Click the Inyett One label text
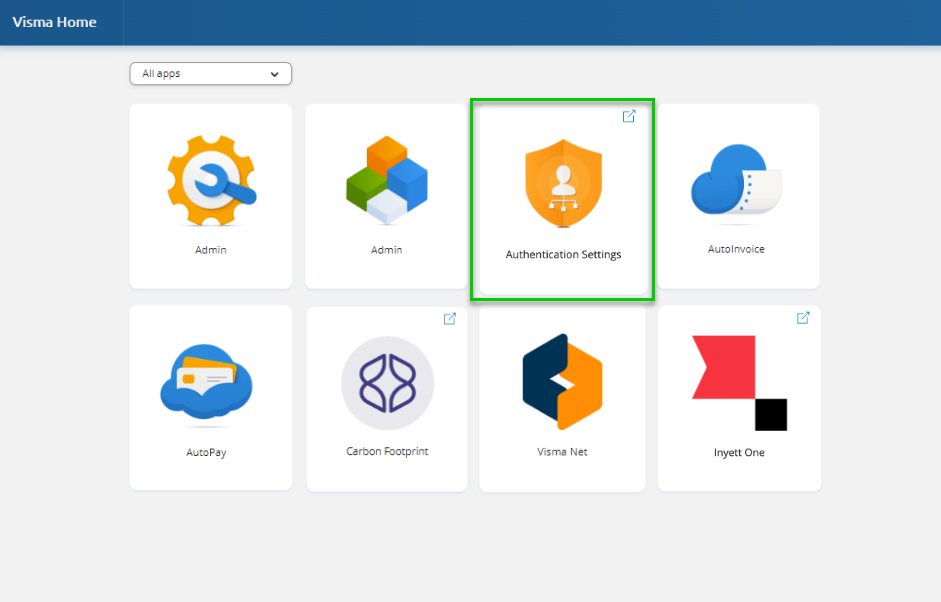941x602 pixels. [x=739, y=453]
